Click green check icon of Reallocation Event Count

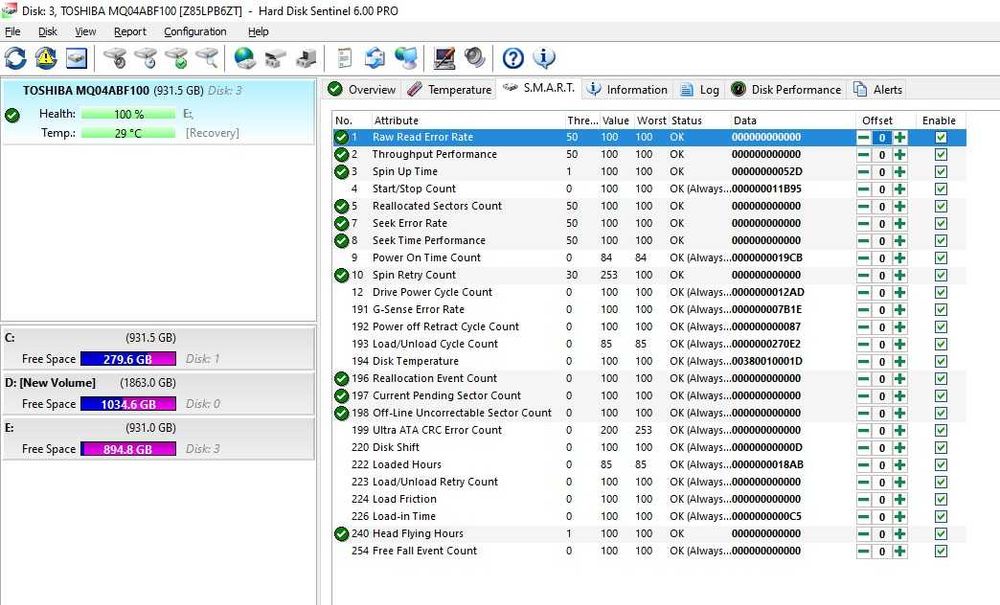(x=341, y=378)
